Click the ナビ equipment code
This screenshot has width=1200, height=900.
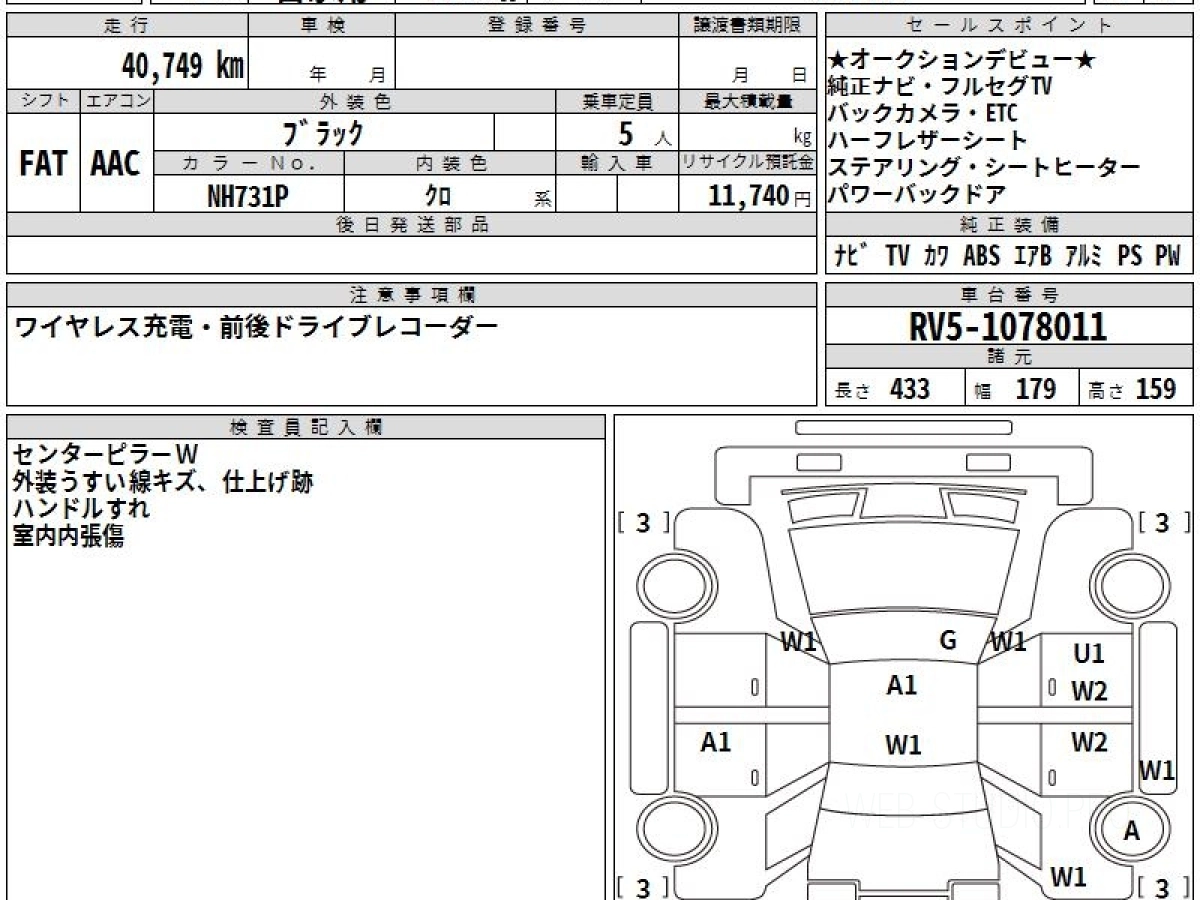850,256
